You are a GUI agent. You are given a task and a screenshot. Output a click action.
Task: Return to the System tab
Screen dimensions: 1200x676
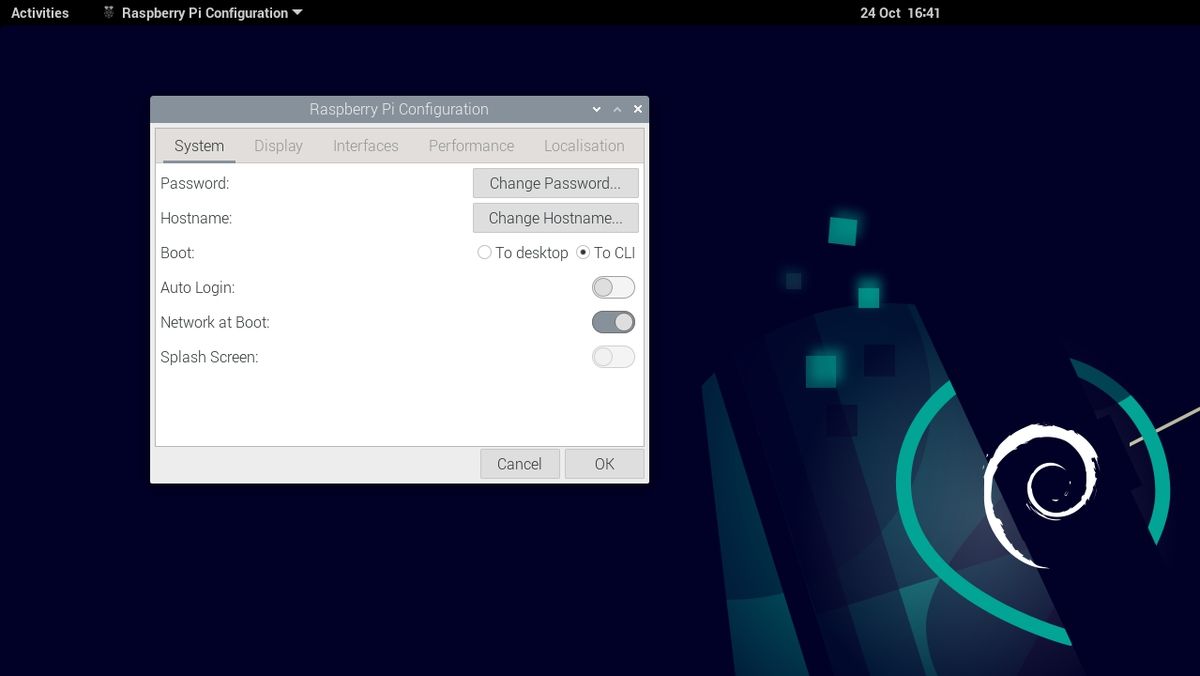click(198, 145)
